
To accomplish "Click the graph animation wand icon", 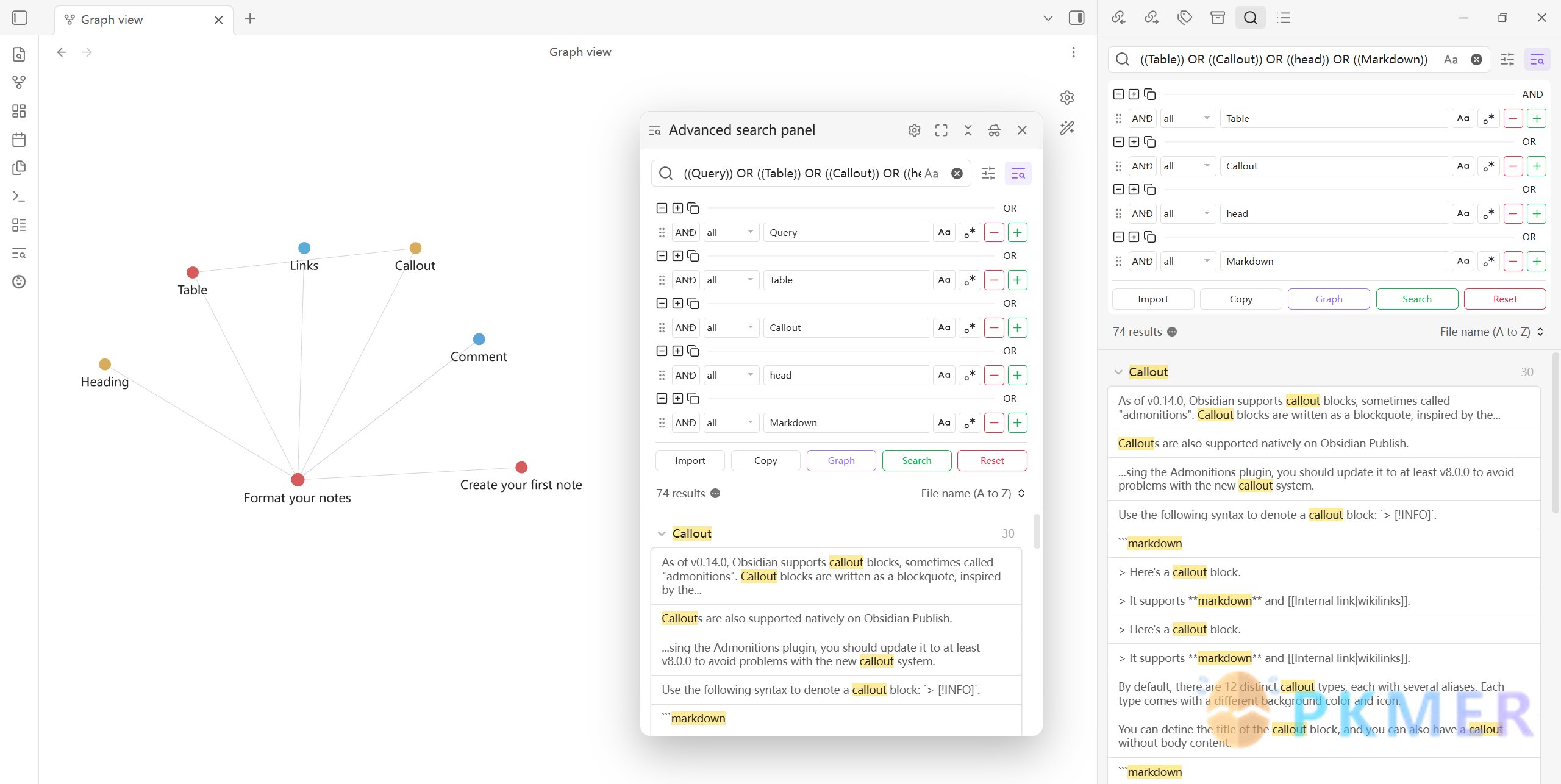I will pos(1067,128).
